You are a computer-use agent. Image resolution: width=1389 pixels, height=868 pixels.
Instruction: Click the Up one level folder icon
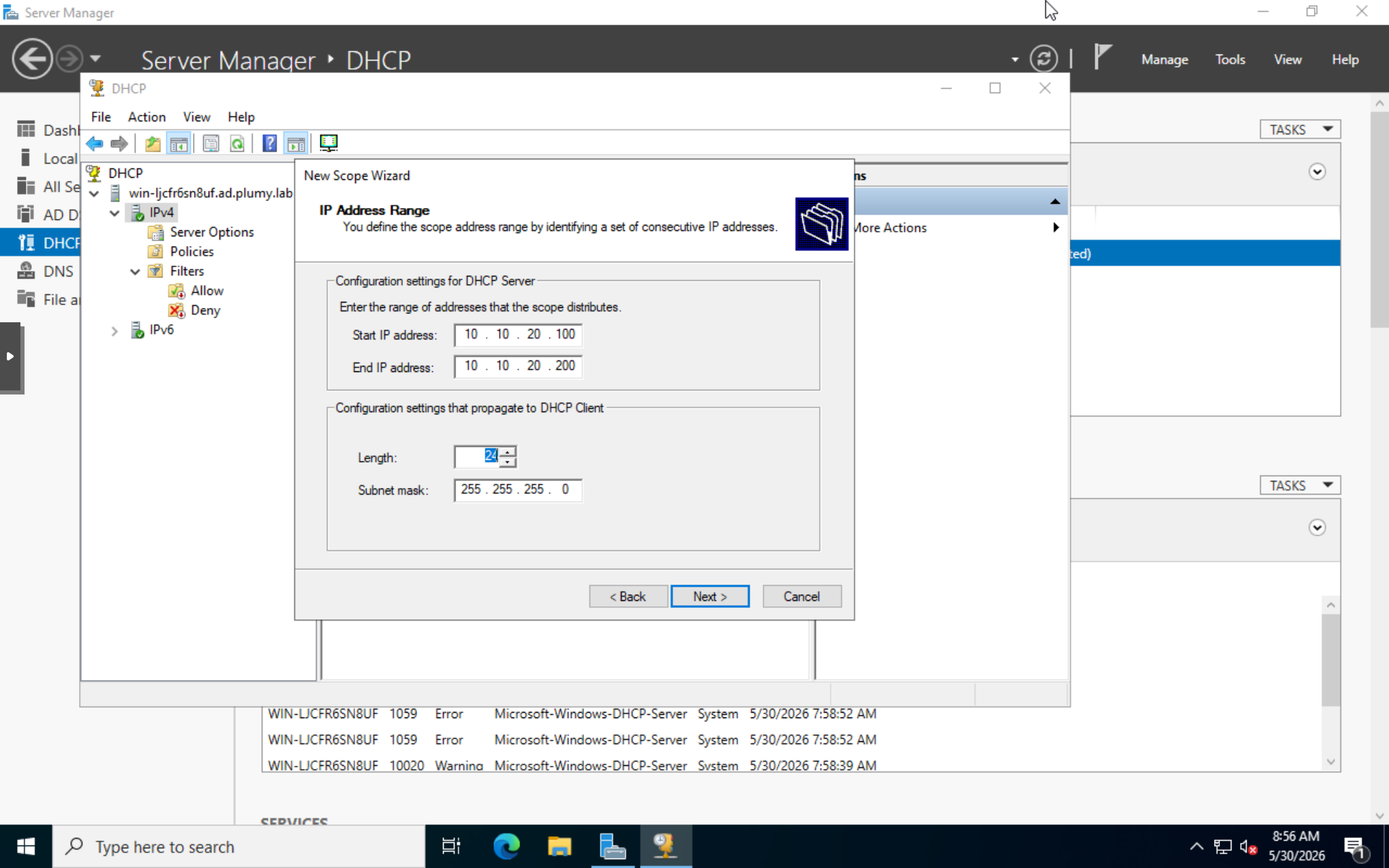153,143
